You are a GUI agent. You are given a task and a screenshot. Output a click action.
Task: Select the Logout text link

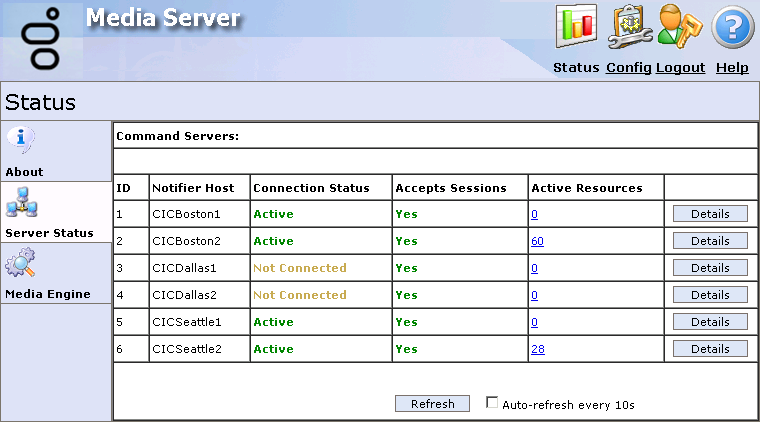pos(680,68)
